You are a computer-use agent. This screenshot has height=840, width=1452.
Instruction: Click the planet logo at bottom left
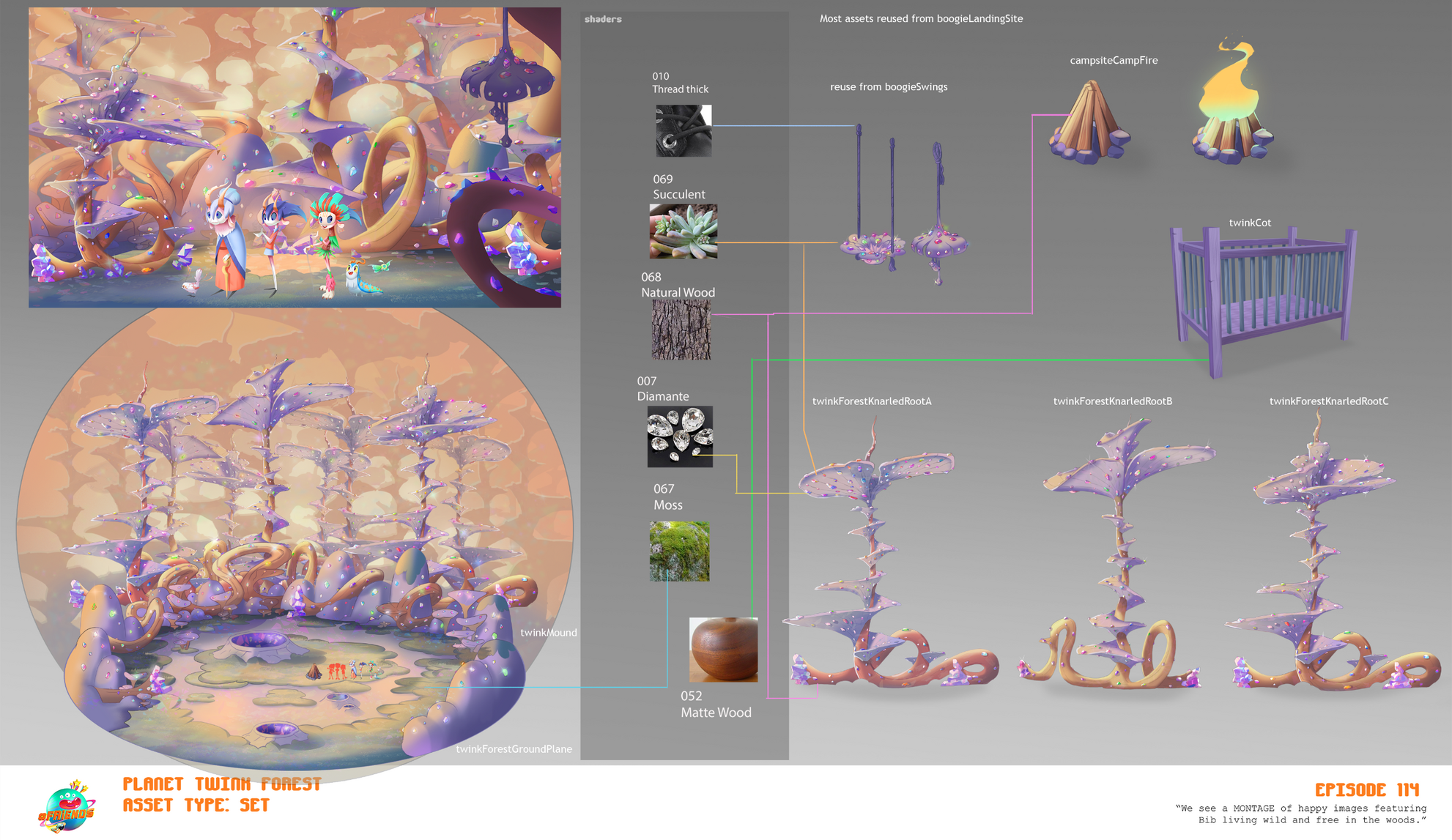click(67, 806)
